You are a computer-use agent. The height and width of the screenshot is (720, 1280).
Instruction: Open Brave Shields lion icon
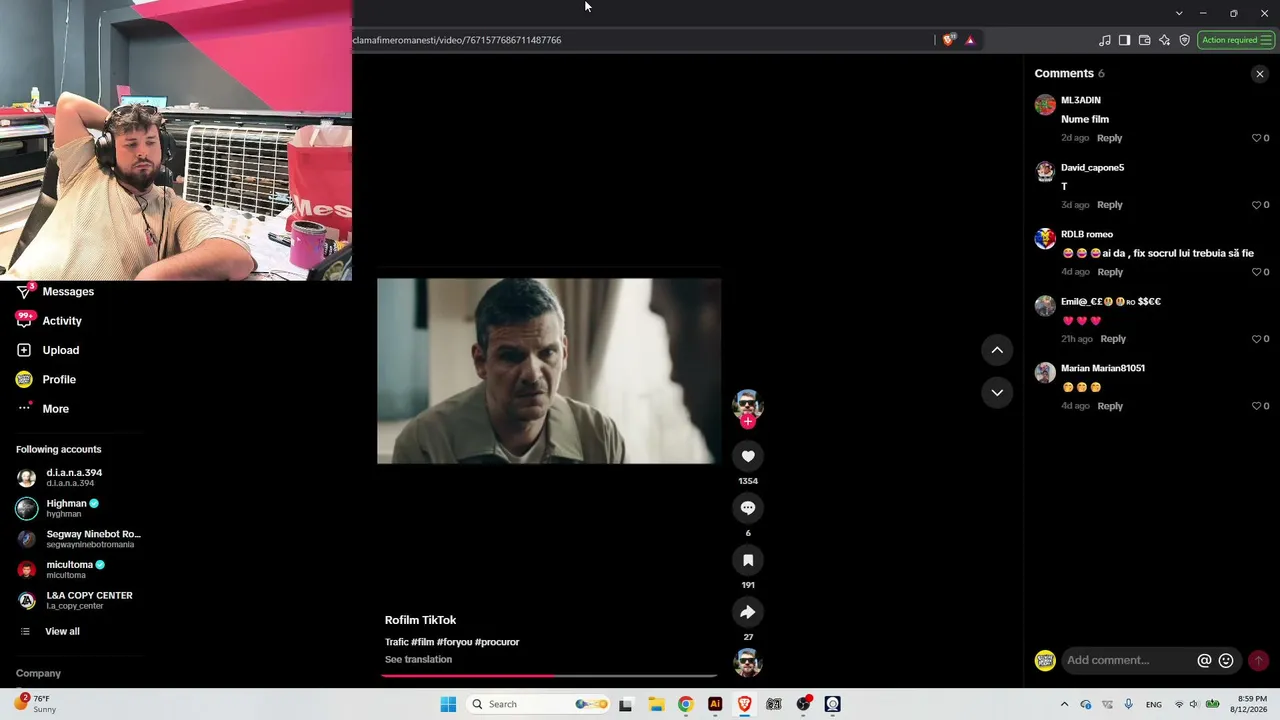[948, 40]
